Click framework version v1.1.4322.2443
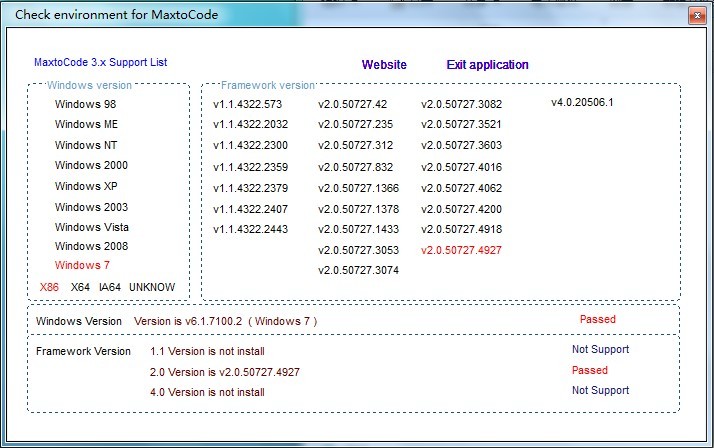Screen dimensions: 714x448 (x=250, y=229)
